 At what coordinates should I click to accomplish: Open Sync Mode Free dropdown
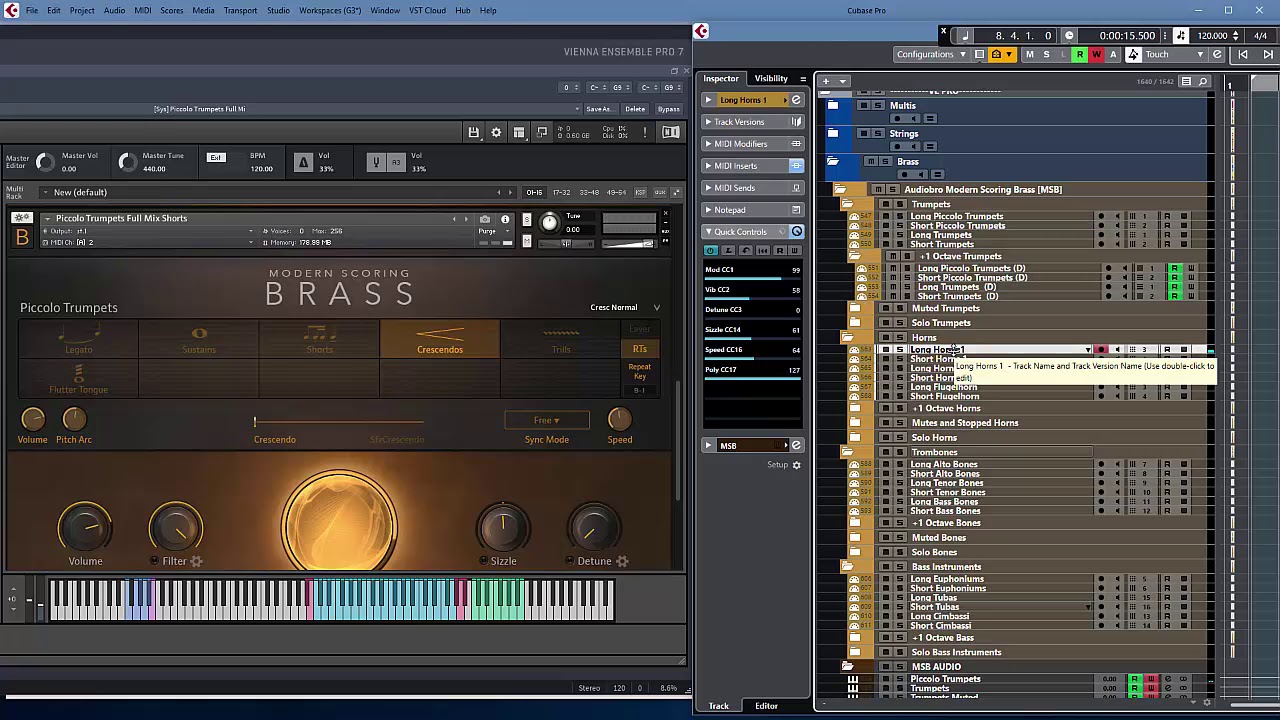coord(546,420)
